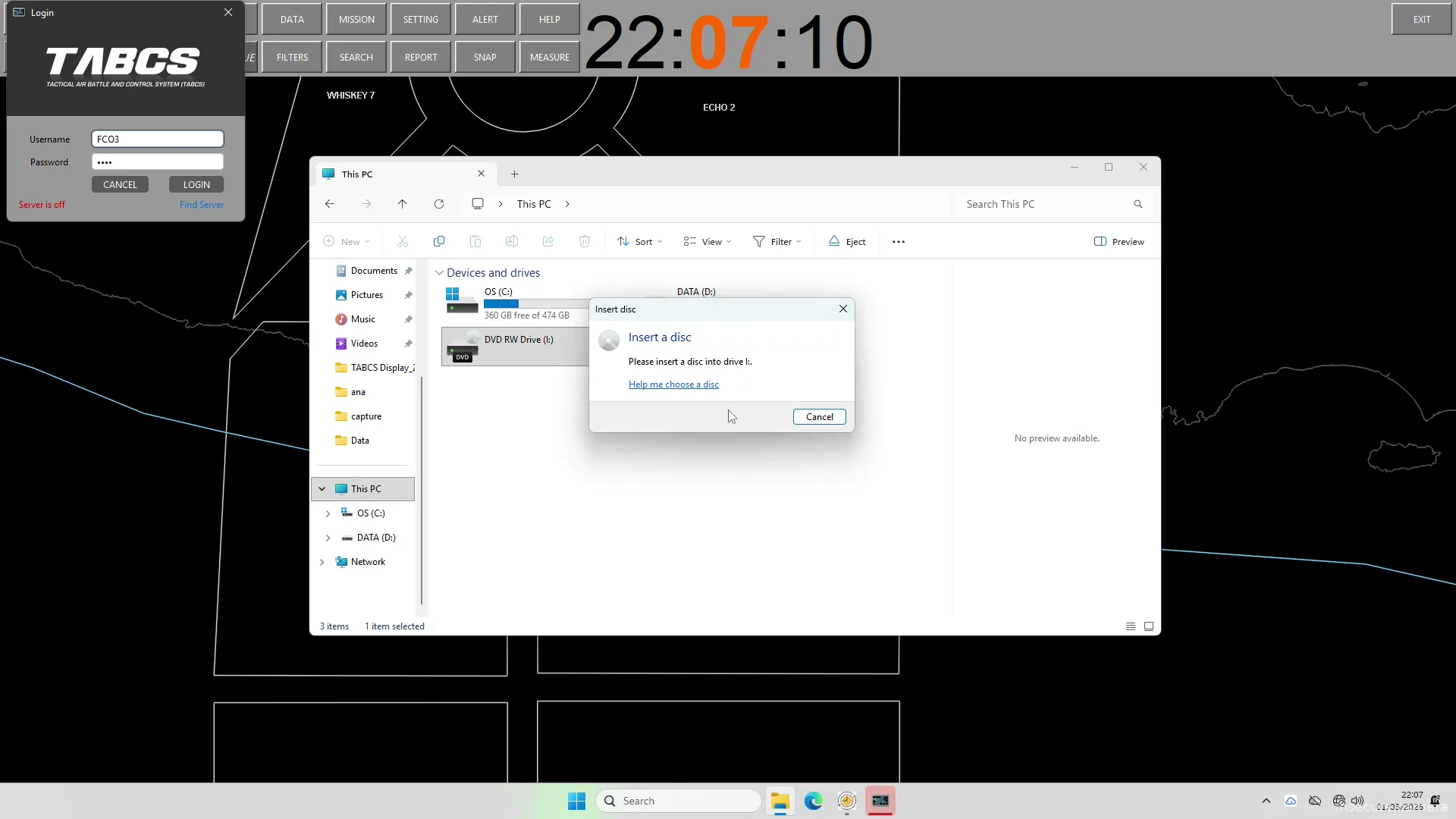Open the Sort dropdown
The height and width of the screenshot is (819, 1456).
click(639, 241)
